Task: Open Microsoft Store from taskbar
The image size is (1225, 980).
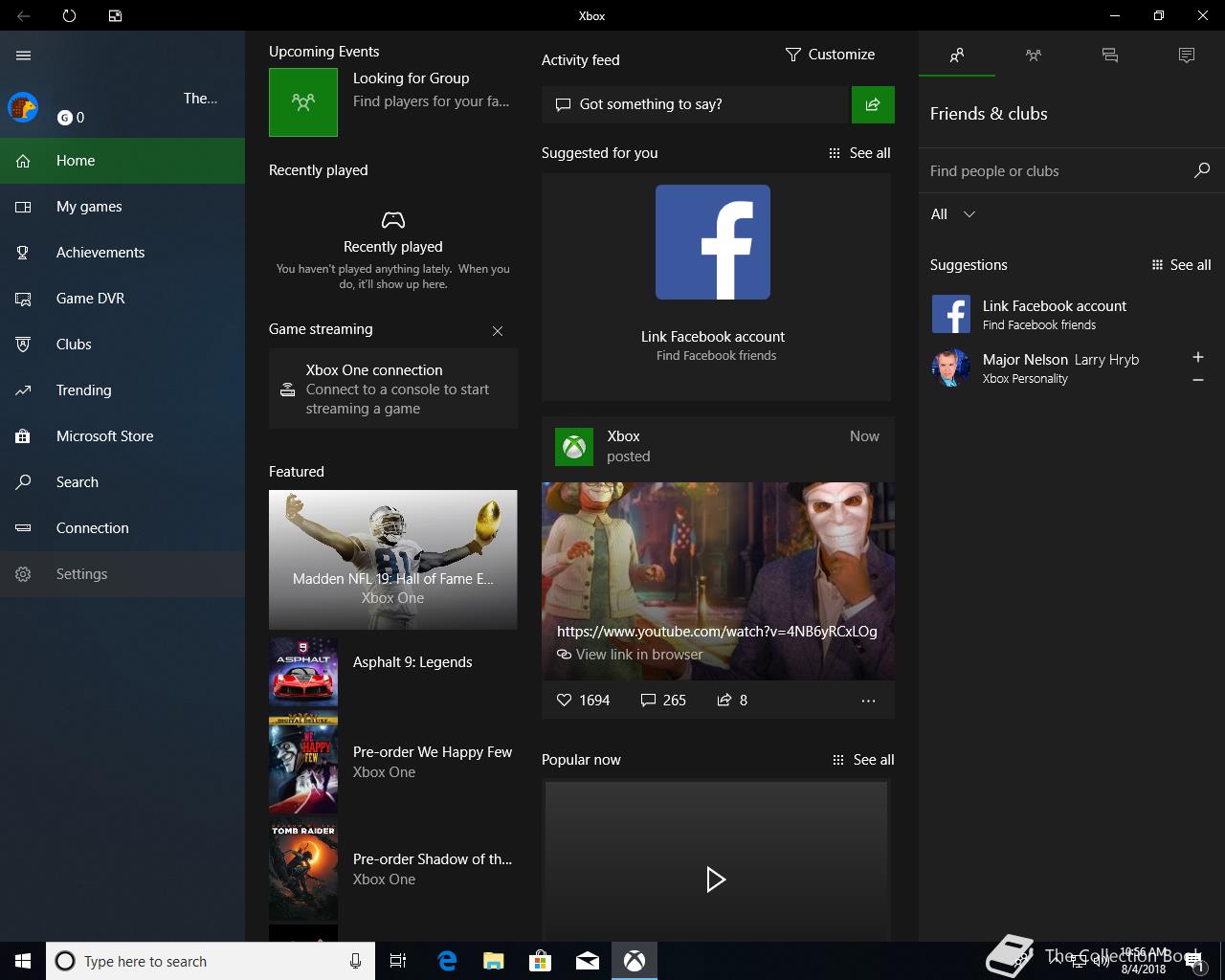Action: pos(541,961)
